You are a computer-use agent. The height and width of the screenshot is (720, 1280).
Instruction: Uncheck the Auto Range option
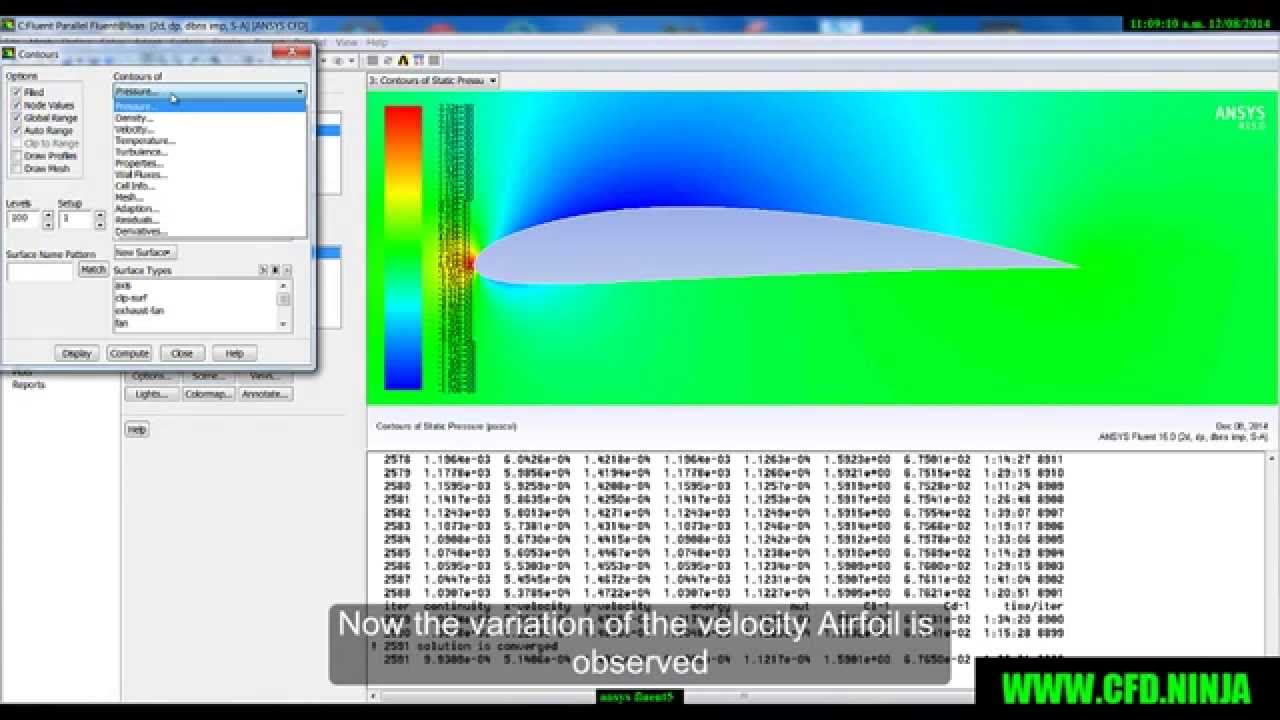coord(16,131)
